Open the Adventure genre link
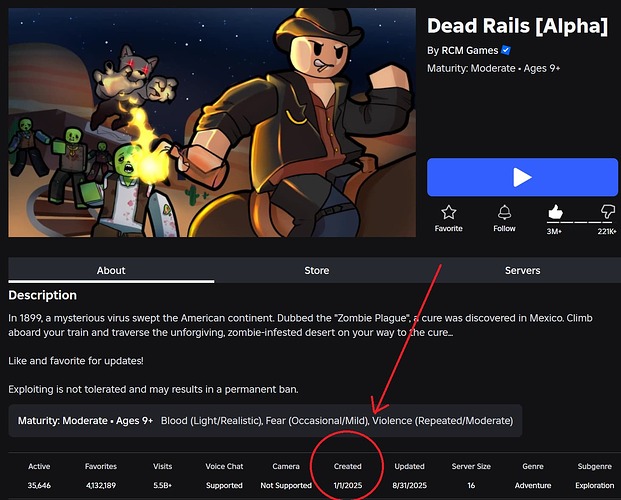The height and width of the screenshot is (500, 621). click(x=533, y=485)
